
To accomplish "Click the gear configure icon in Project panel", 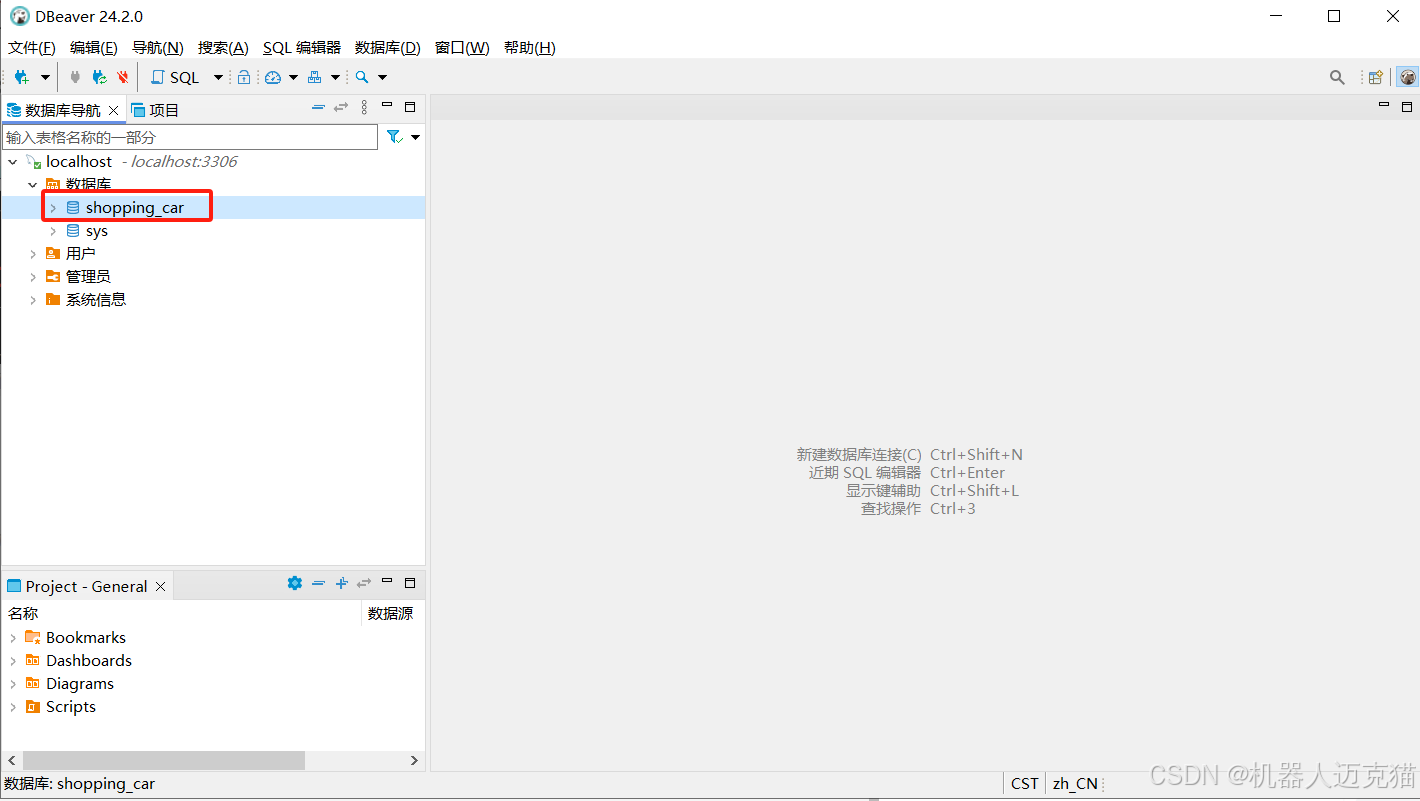I will click(295, 583).
